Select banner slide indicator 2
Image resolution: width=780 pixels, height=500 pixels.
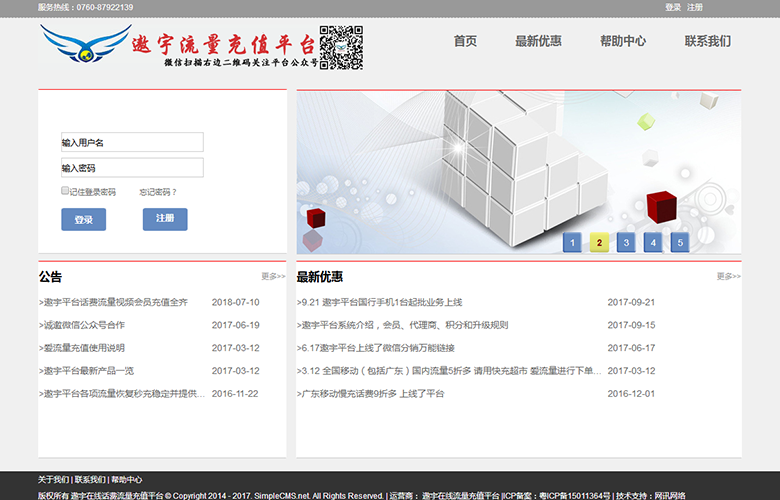click(x=599, y=242)
